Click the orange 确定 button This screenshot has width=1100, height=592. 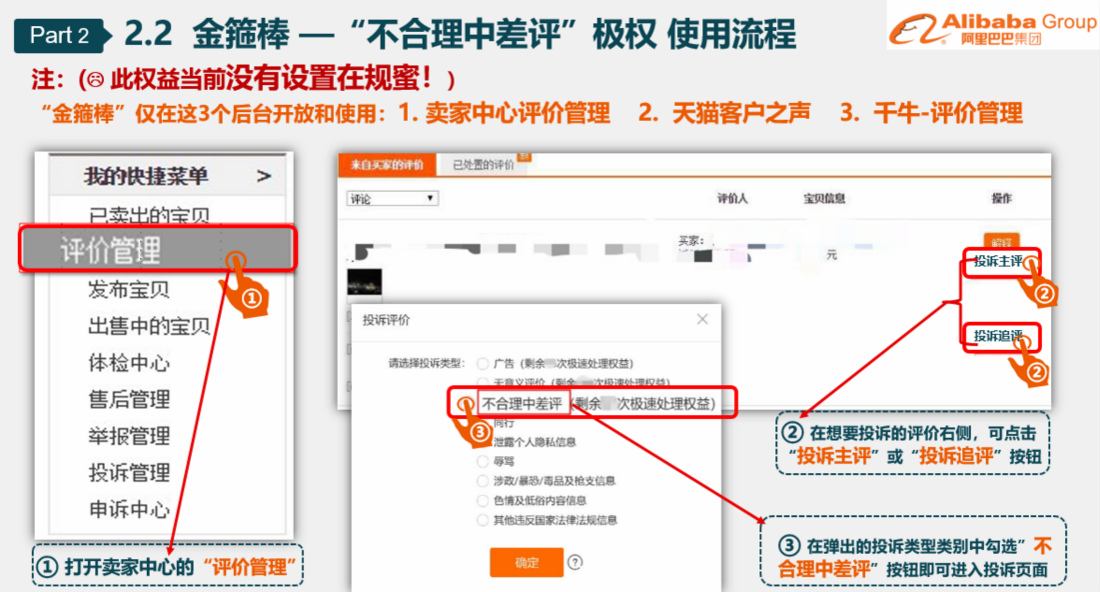pyautogui.click(x=526, y=562)
